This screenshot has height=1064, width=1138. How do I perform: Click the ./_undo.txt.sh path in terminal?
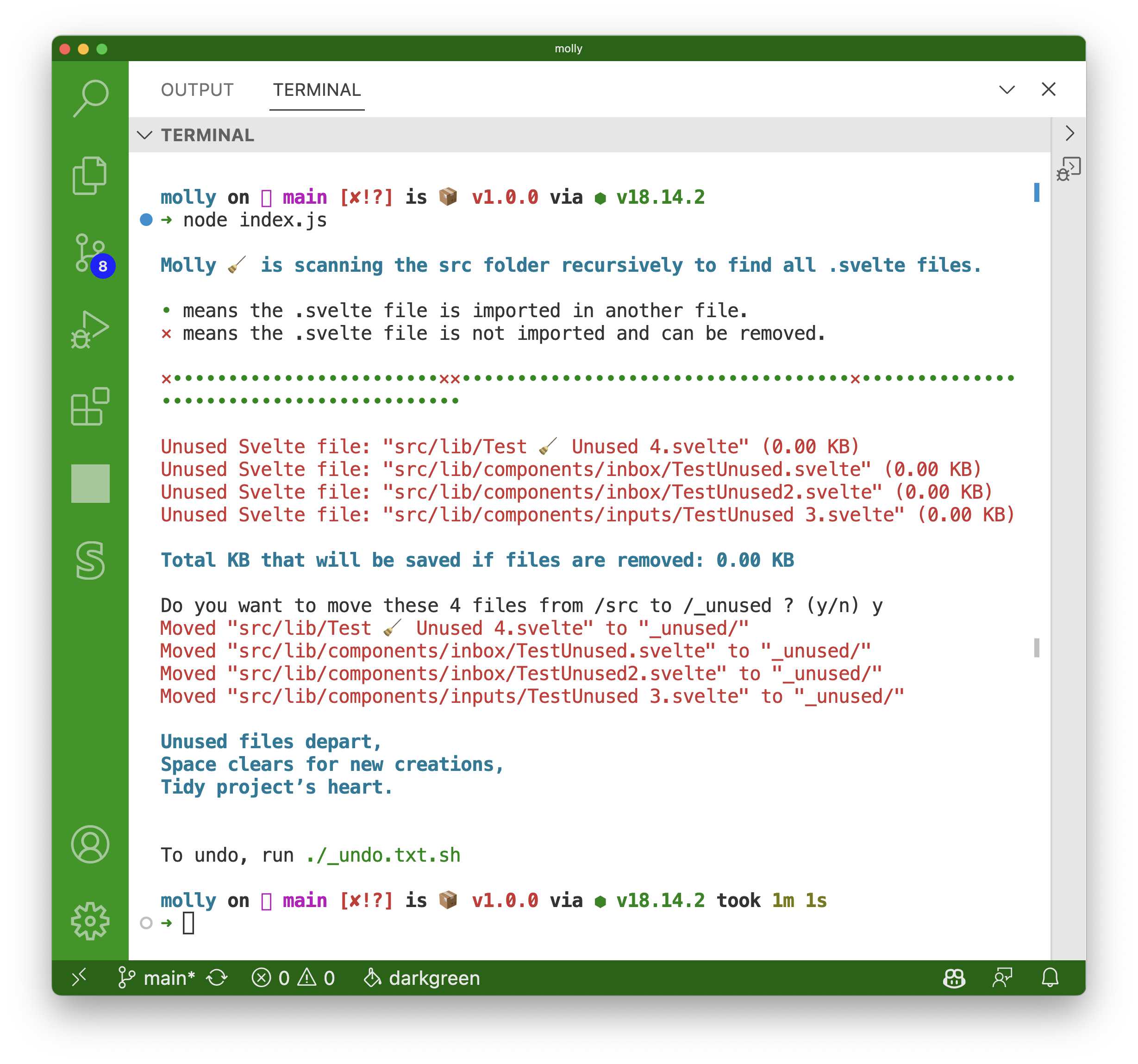point(383,855)
